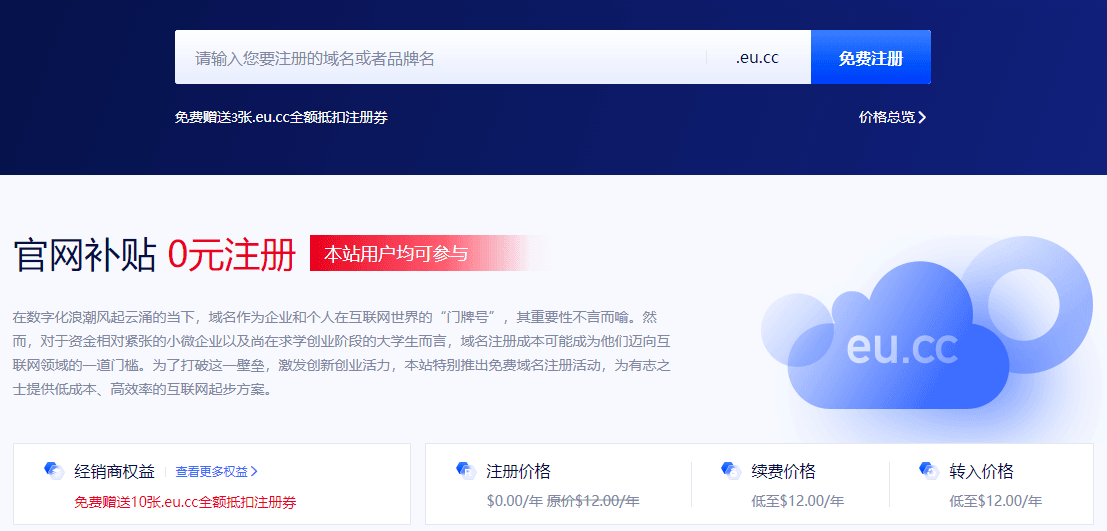Viewport: 1107px width, 531px height.
Task: Click the 免费赠送3张.eu.cc全额抵扣注册券 text
Action: pos(281,117)
